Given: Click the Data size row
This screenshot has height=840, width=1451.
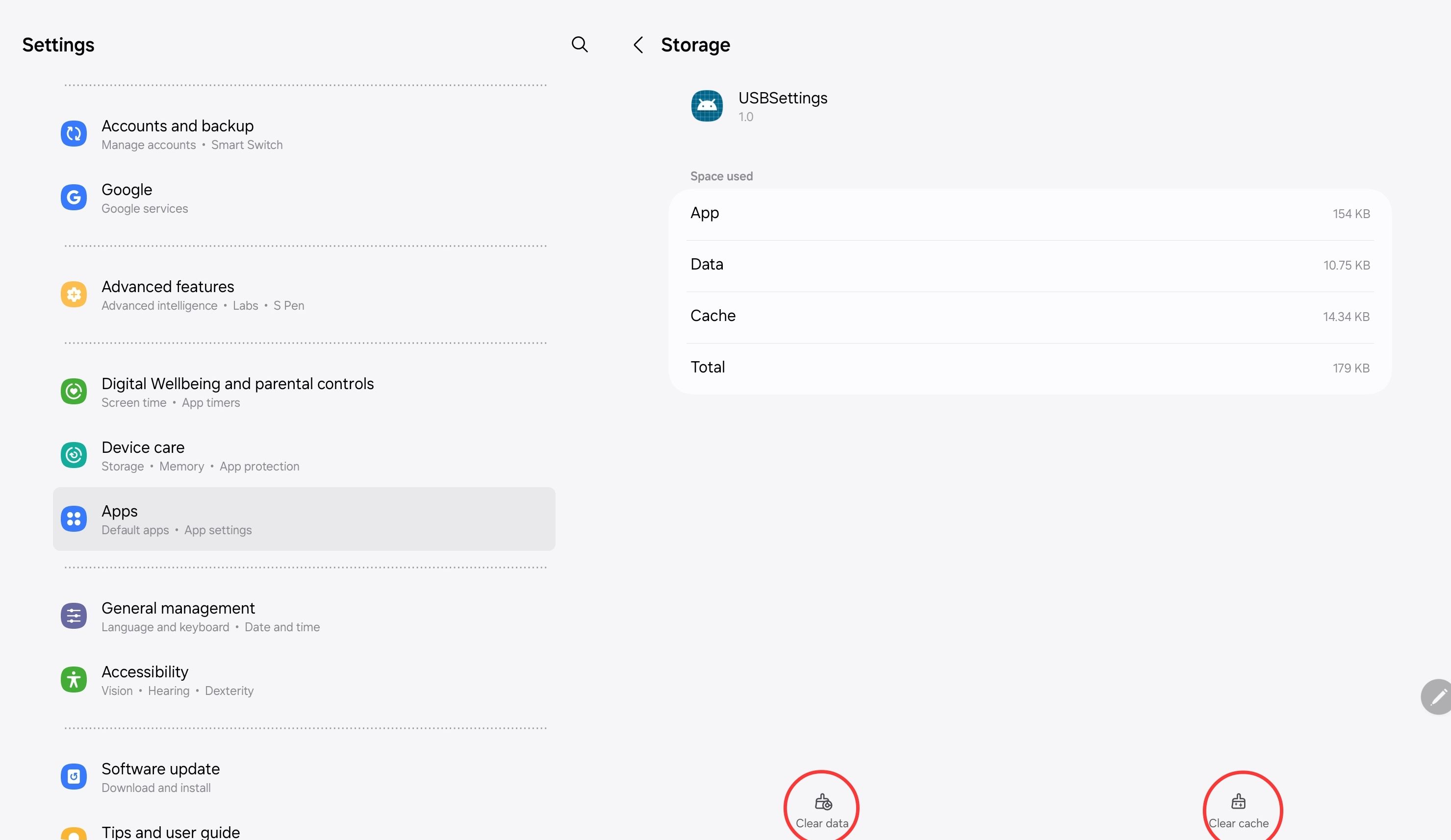Looking at the screenshot, I should (x=1029, y=265).
